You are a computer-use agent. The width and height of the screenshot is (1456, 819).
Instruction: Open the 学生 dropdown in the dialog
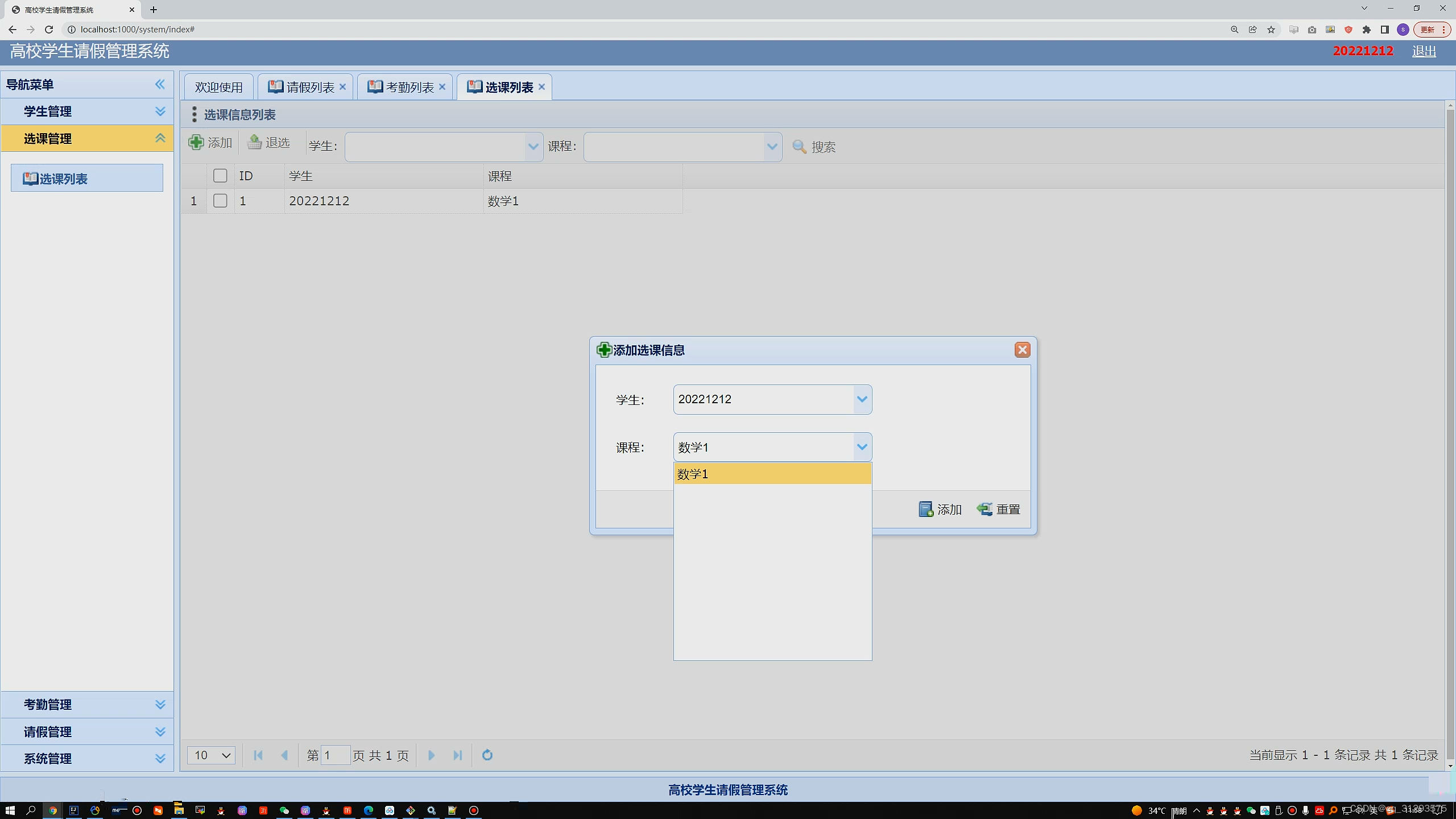pos(862,399)
